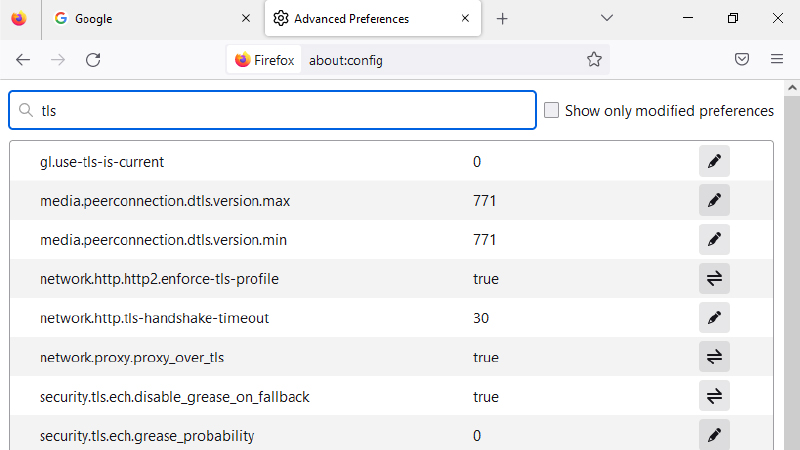Click the scrollbar up arrow

coord(792,88)
